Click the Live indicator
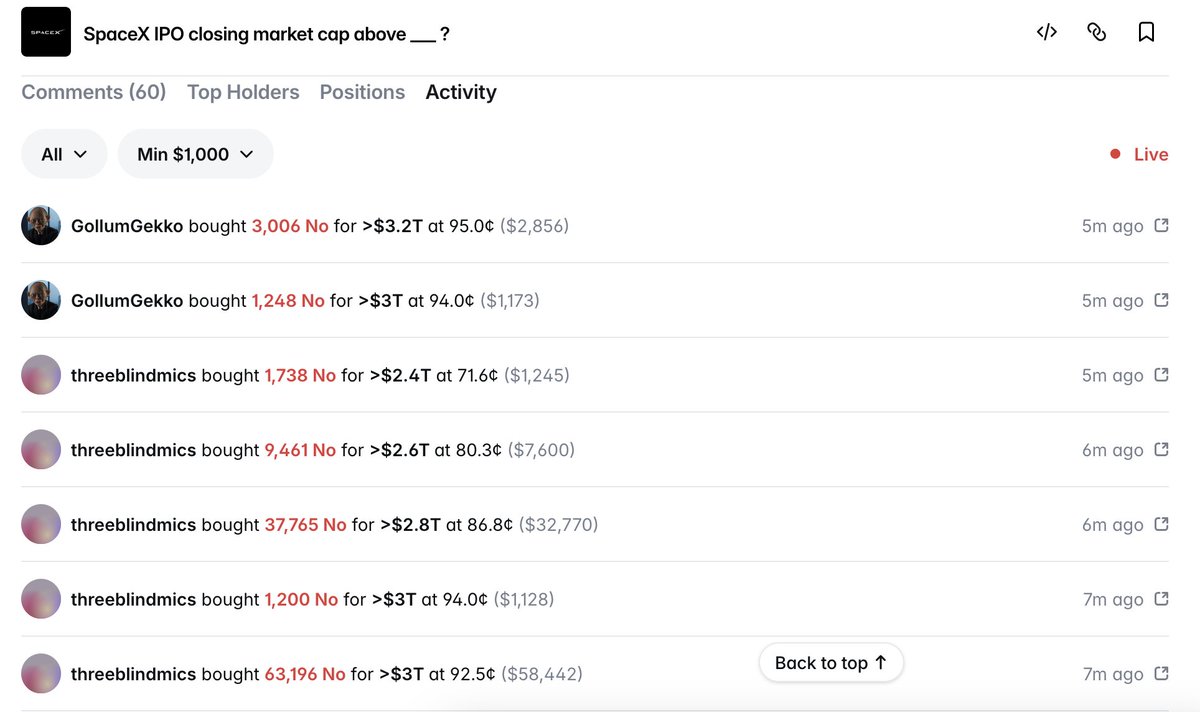 [1139, 154]
